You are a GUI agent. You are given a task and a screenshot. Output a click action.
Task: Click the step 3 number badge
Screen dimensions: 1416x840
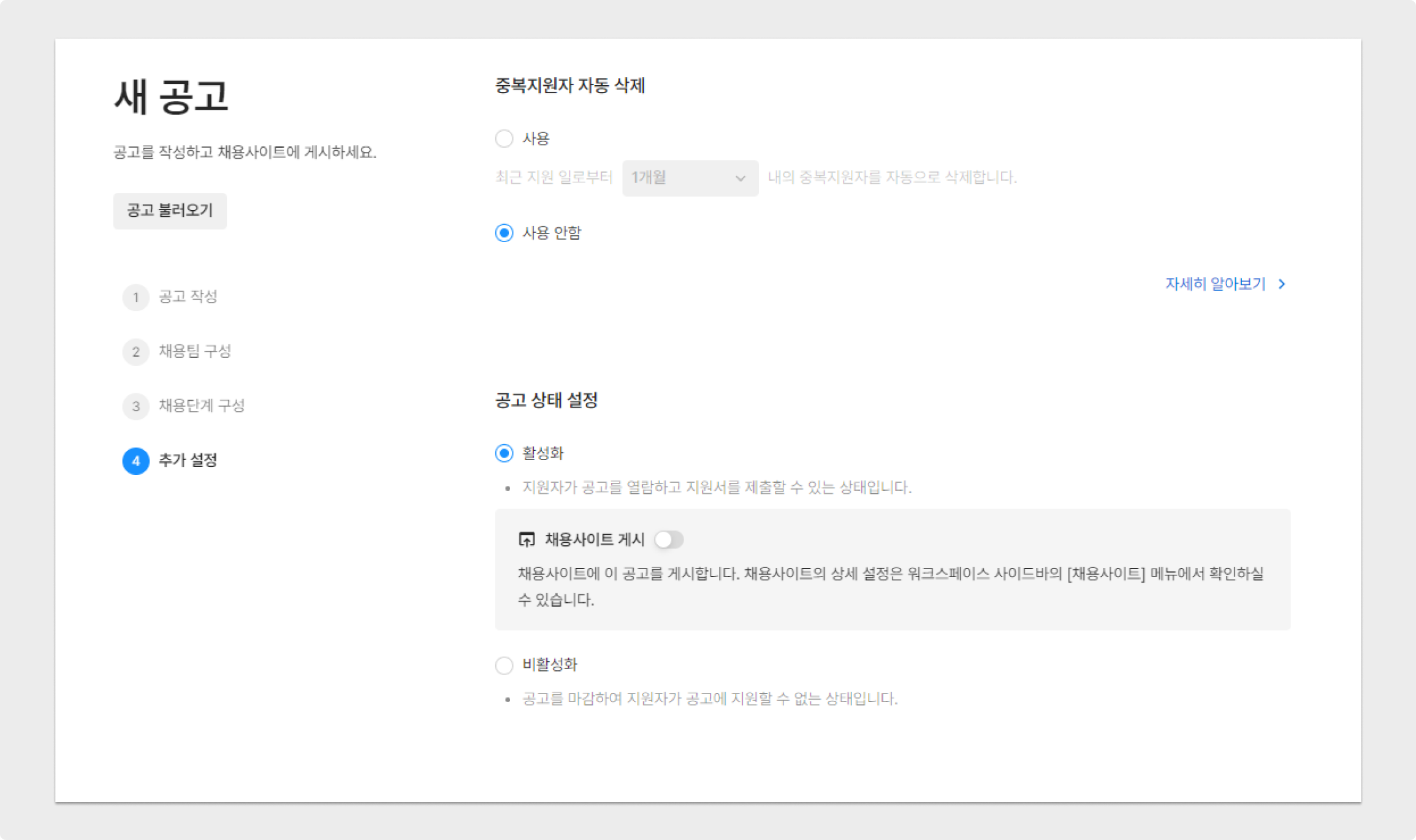tap(135, 406)
